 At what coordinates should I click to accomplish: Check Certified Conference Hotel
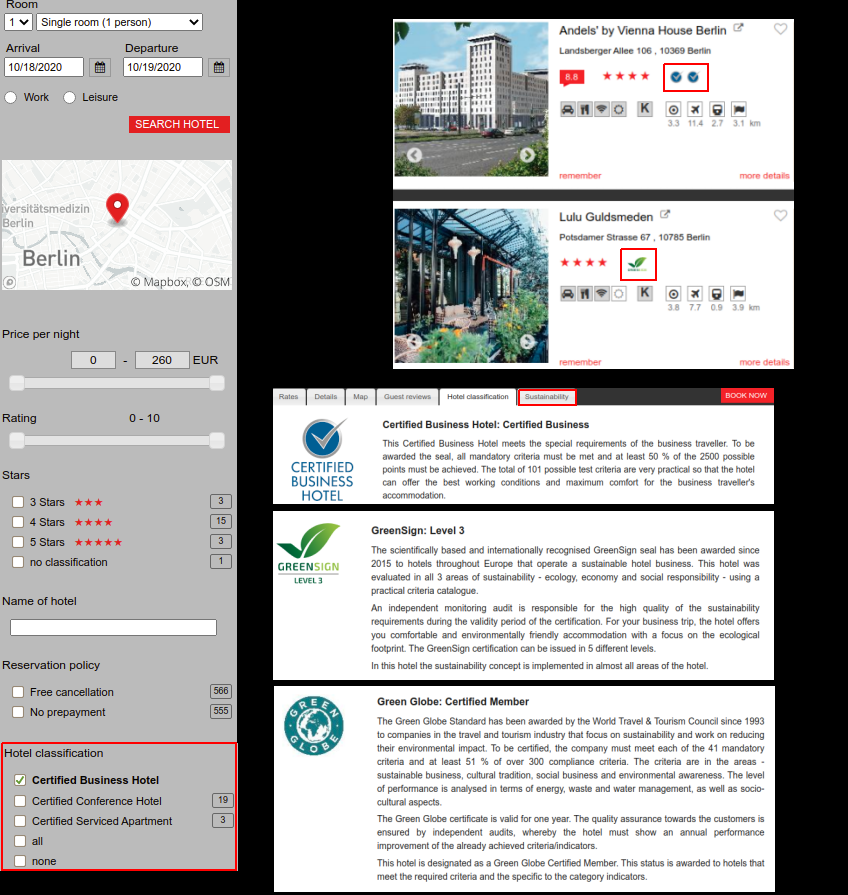coord(20,801)
